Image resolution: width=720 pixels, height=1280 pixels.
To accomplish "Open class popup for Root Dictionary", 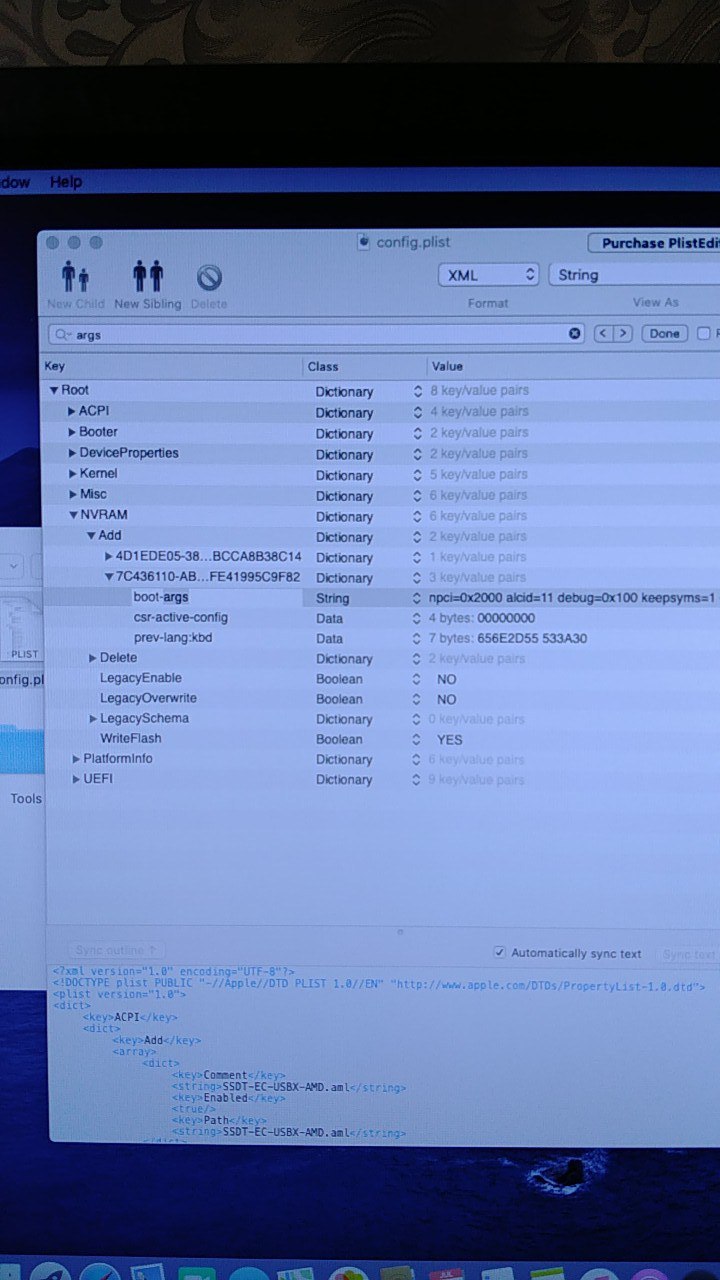I will coord(417,391).
